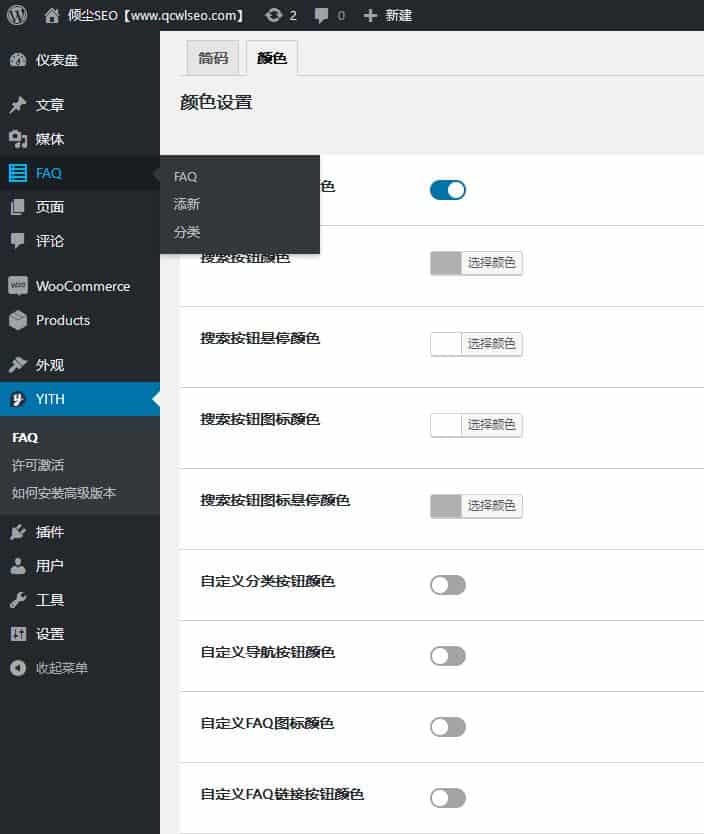Click the settings sliders icon
This screenshot has height=834, width=704.
pos(18,634)
